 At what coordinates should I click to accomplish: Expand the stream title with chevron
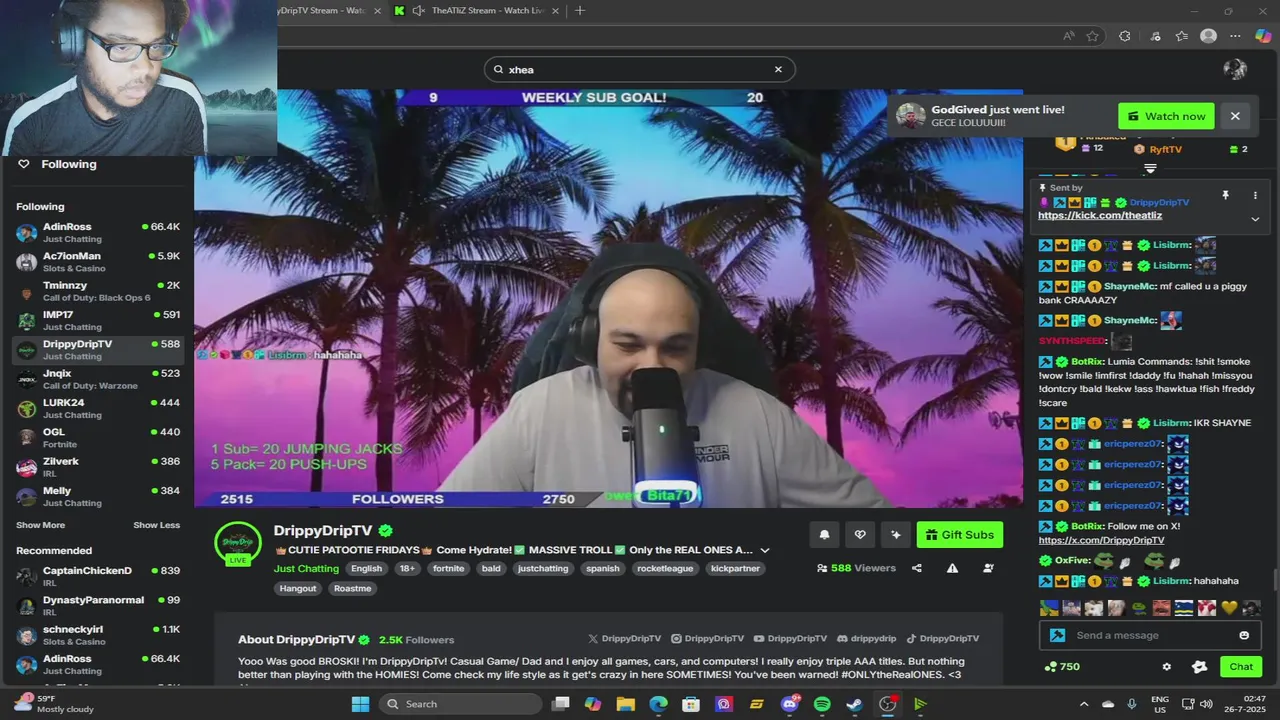point(765,550)
